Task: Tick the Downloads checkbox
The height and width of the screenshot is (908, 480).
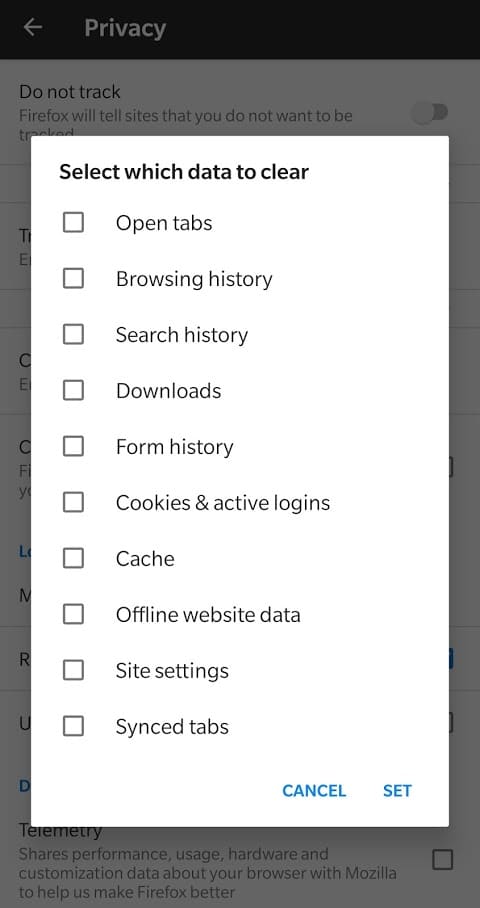Action: pos(73,390)
